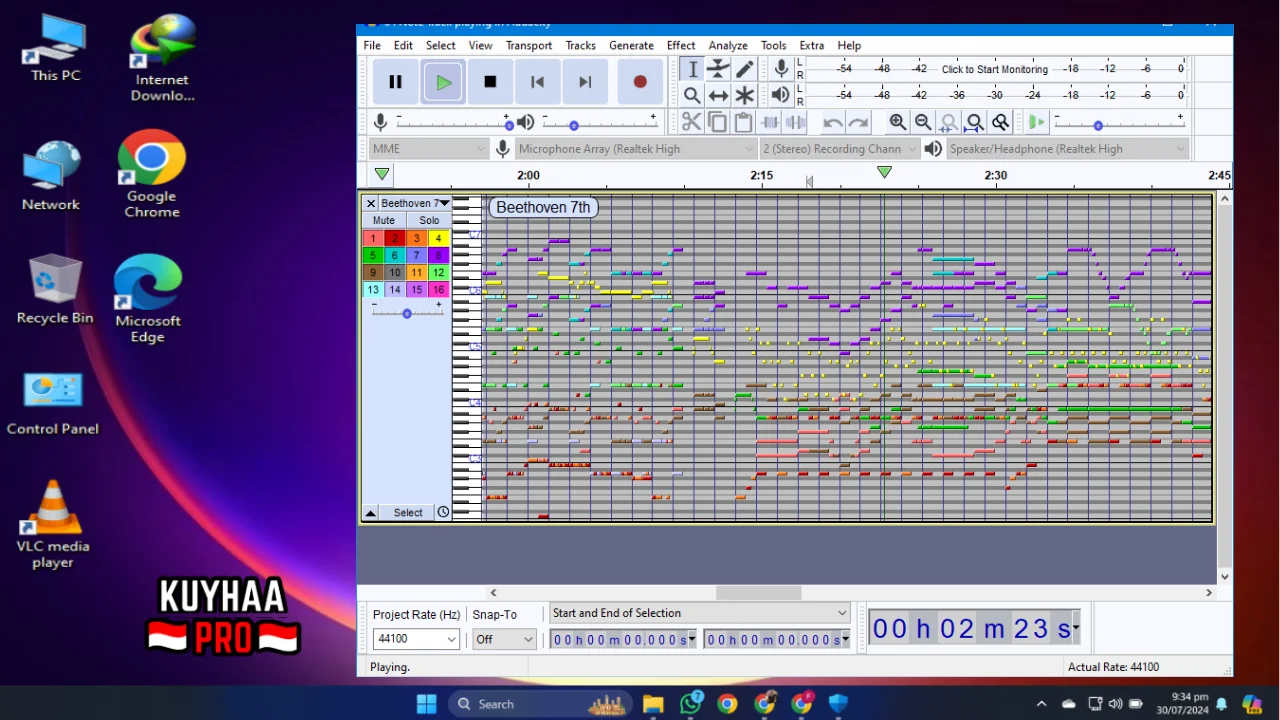The width and height of the screenshot is (1280, 720).
Task: Open the Tracks menu
Action: [x=580, y=45]
